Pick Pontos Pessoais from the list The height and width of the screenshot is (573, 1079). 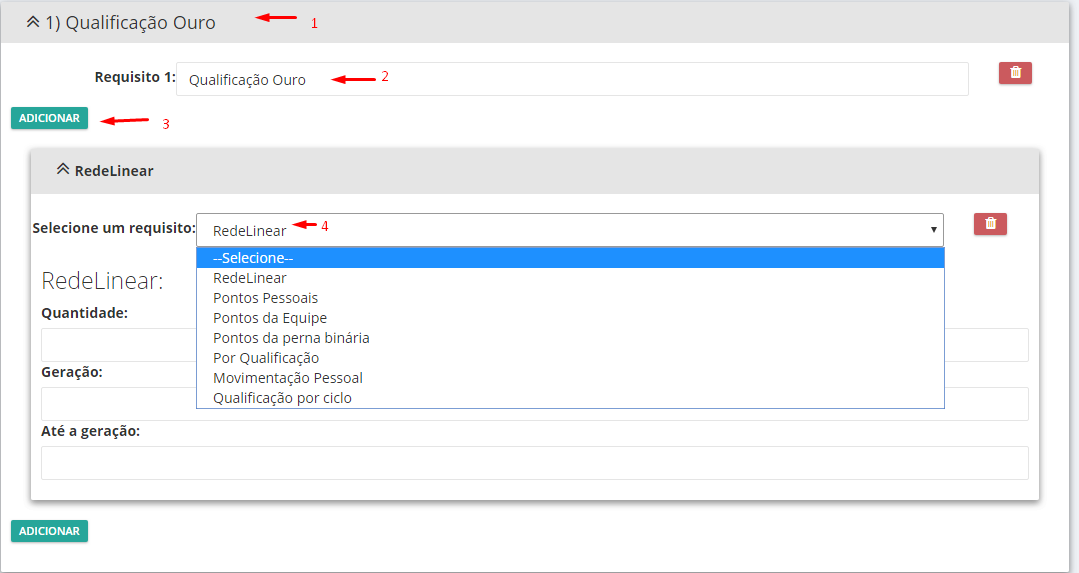pyautogui.click(x=570, y=298)
